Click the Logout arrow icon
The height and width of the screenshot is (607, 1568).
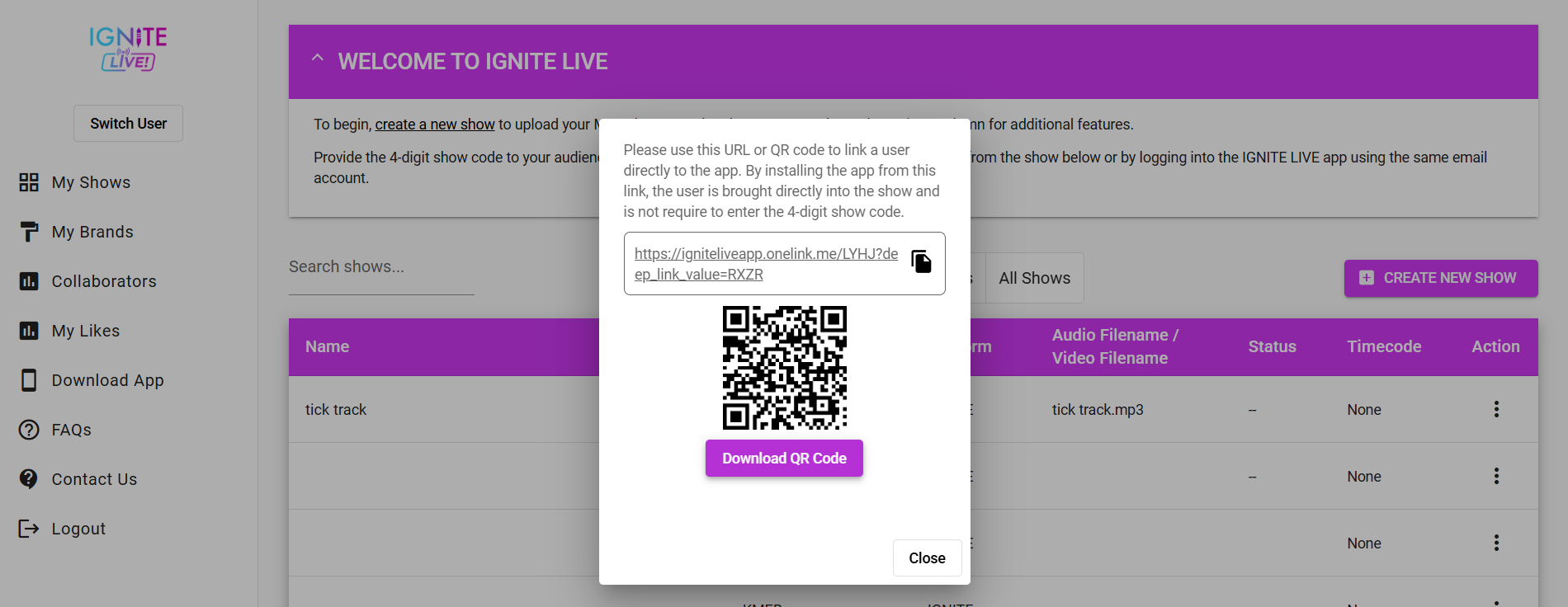29,529
